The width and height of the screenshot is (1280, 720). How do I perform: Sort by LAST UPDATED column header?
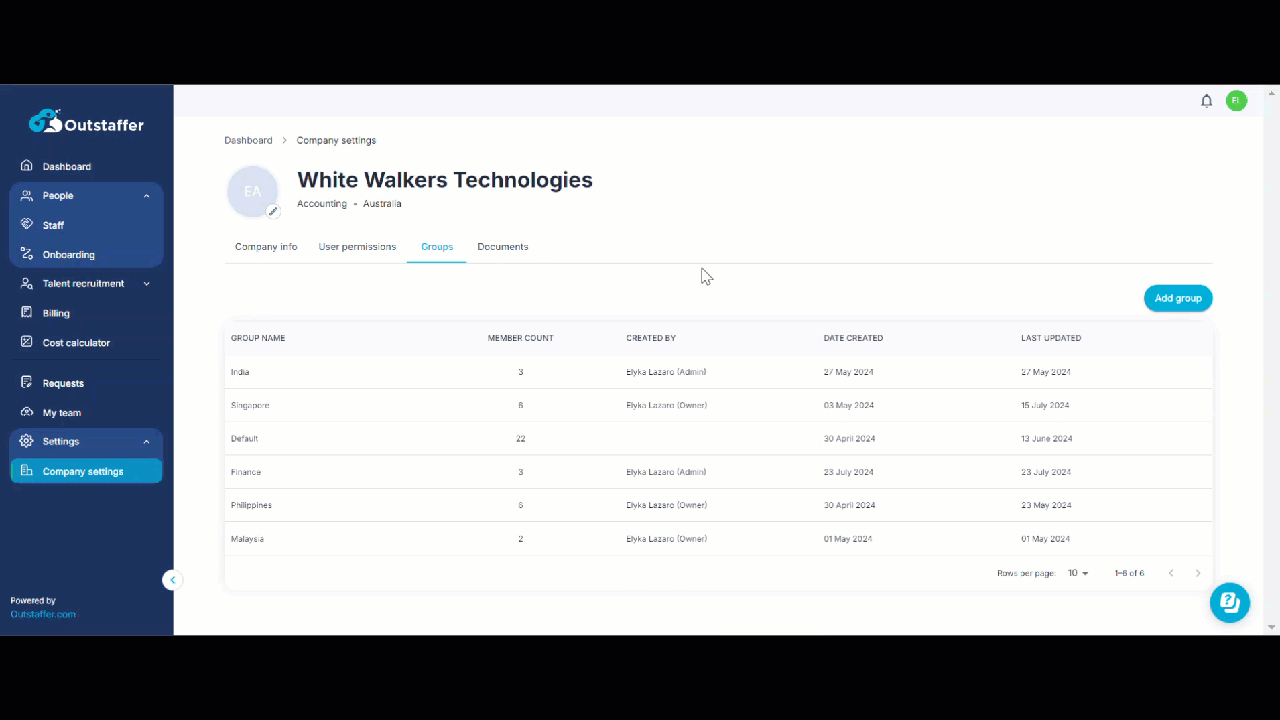coord(1051,338)
